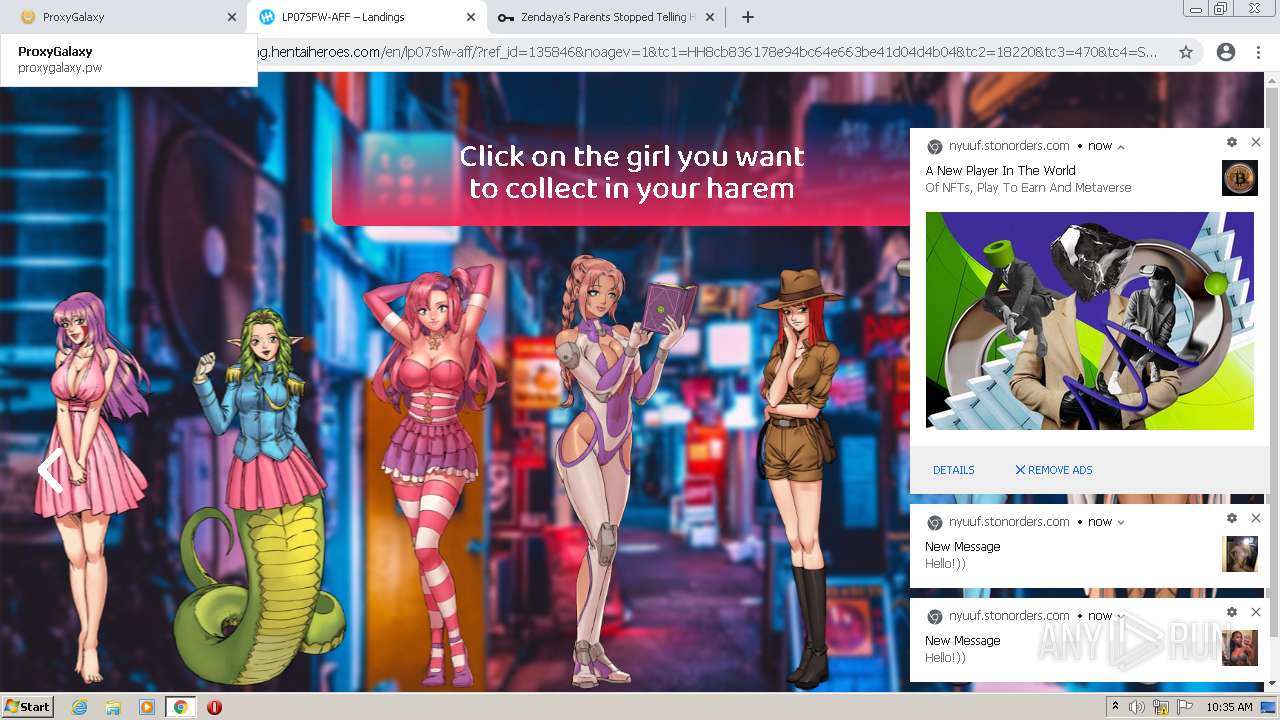Viewport: 1280px width, 720px height.
Task: Open settings gear of NFT notification
Action: (1232, 142)
